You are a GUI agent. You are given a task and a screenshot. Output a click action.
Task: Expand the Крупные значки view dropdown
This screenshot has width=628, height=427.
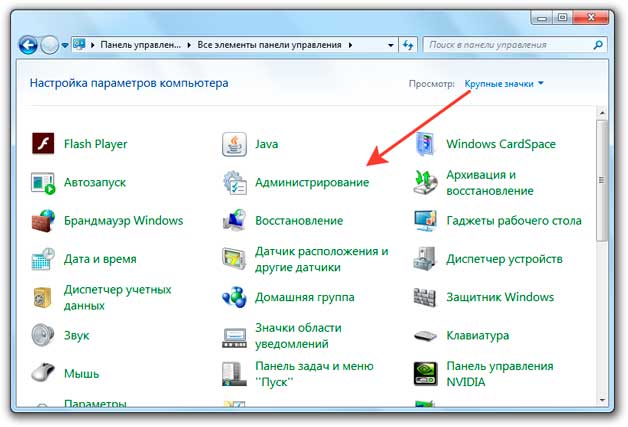pyautogui.click(x=503, y=84)
